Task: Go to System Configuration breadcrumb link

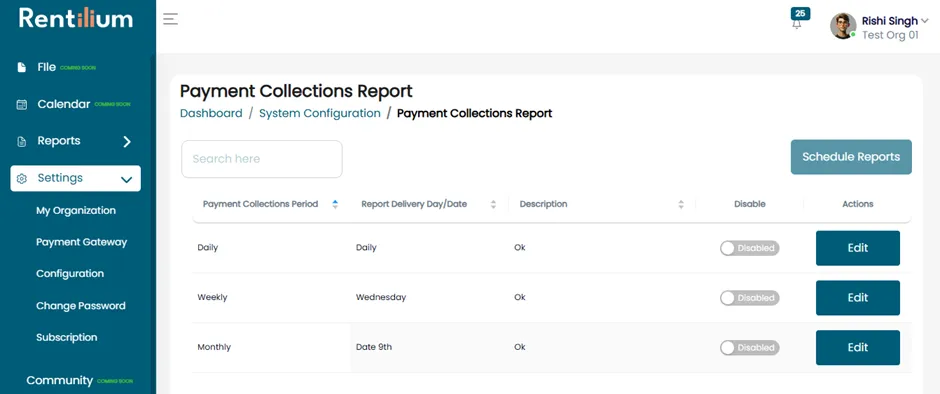Action: (320, 113)
